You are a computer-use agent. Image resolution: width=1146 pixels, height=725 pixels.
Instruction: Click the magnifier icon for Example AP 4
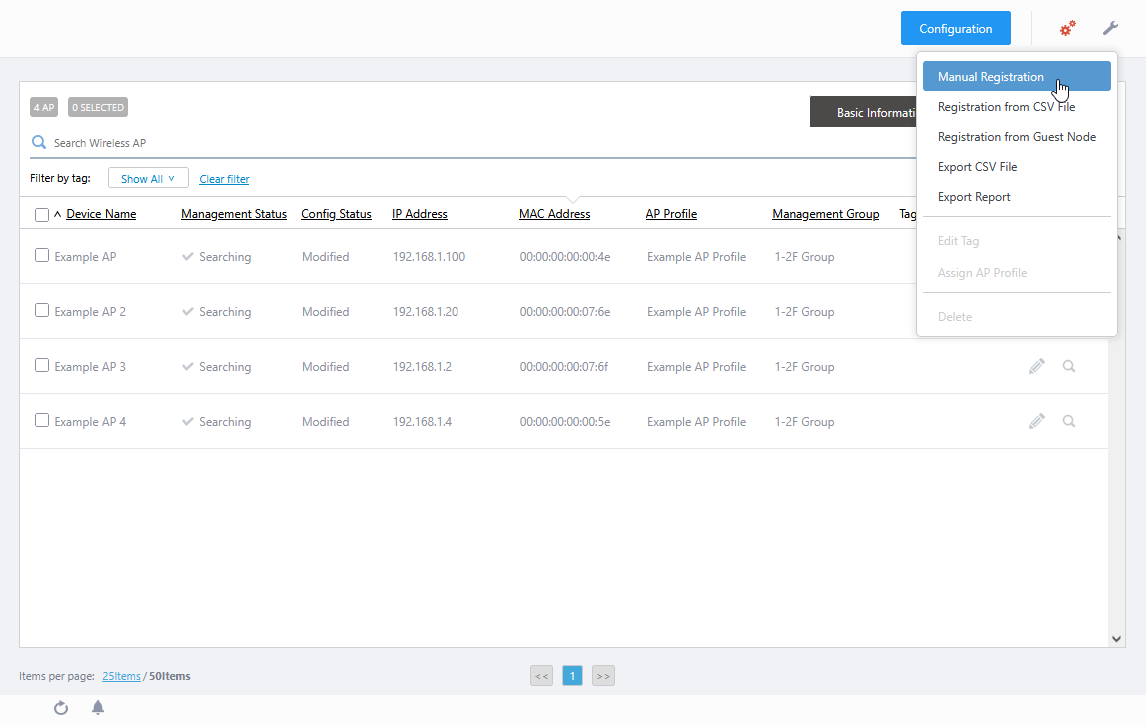click(x=1069, y=422)
